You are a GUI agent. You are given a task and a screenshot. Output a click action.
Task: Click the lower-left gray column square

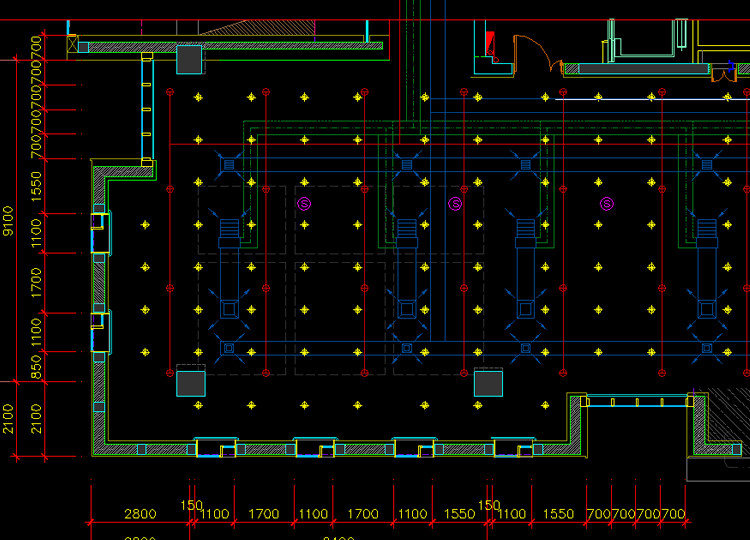tap(191, 384)
